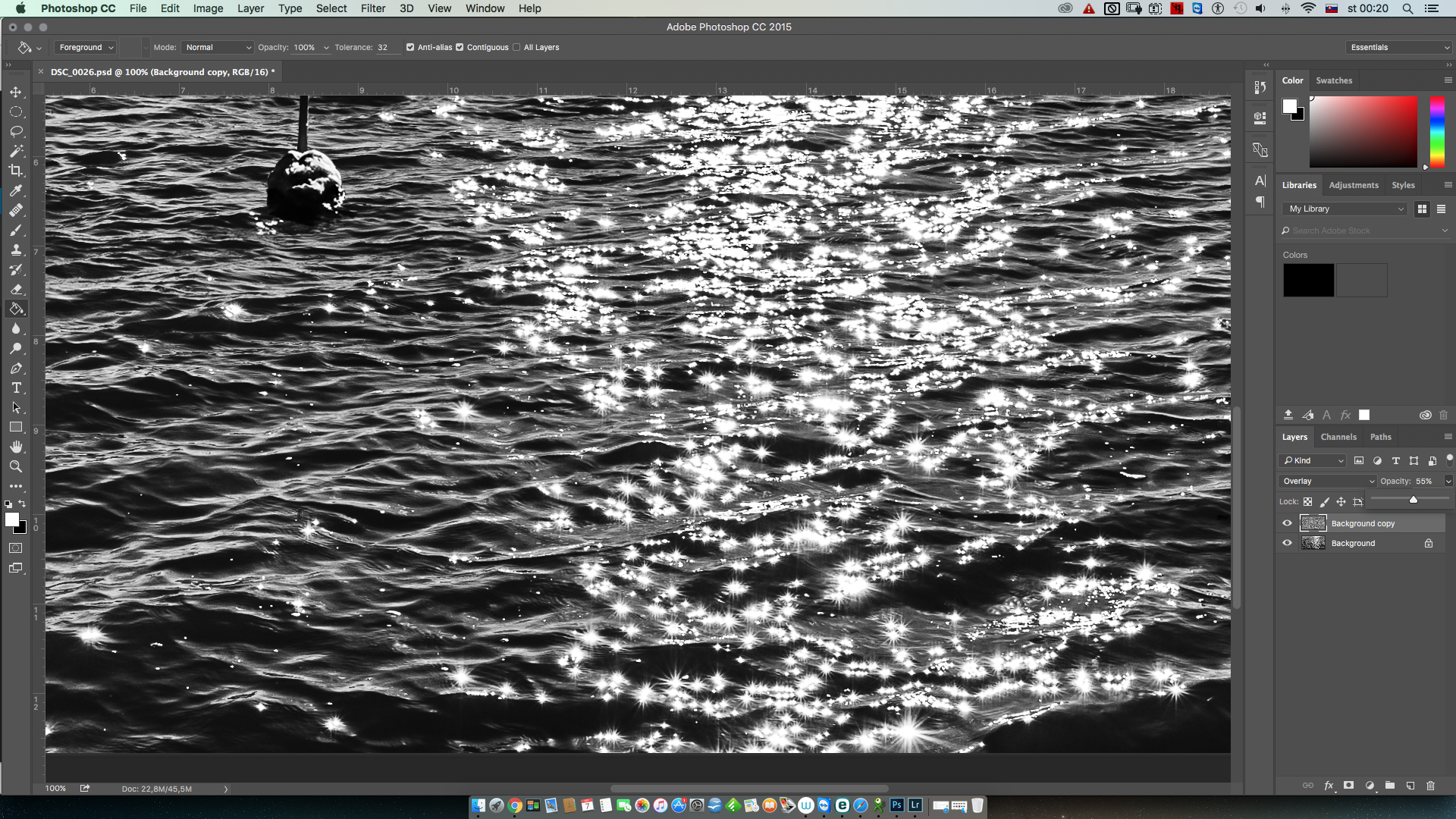Switch to the Swatches tab
1456x819 pixels.
[1333, 80]
